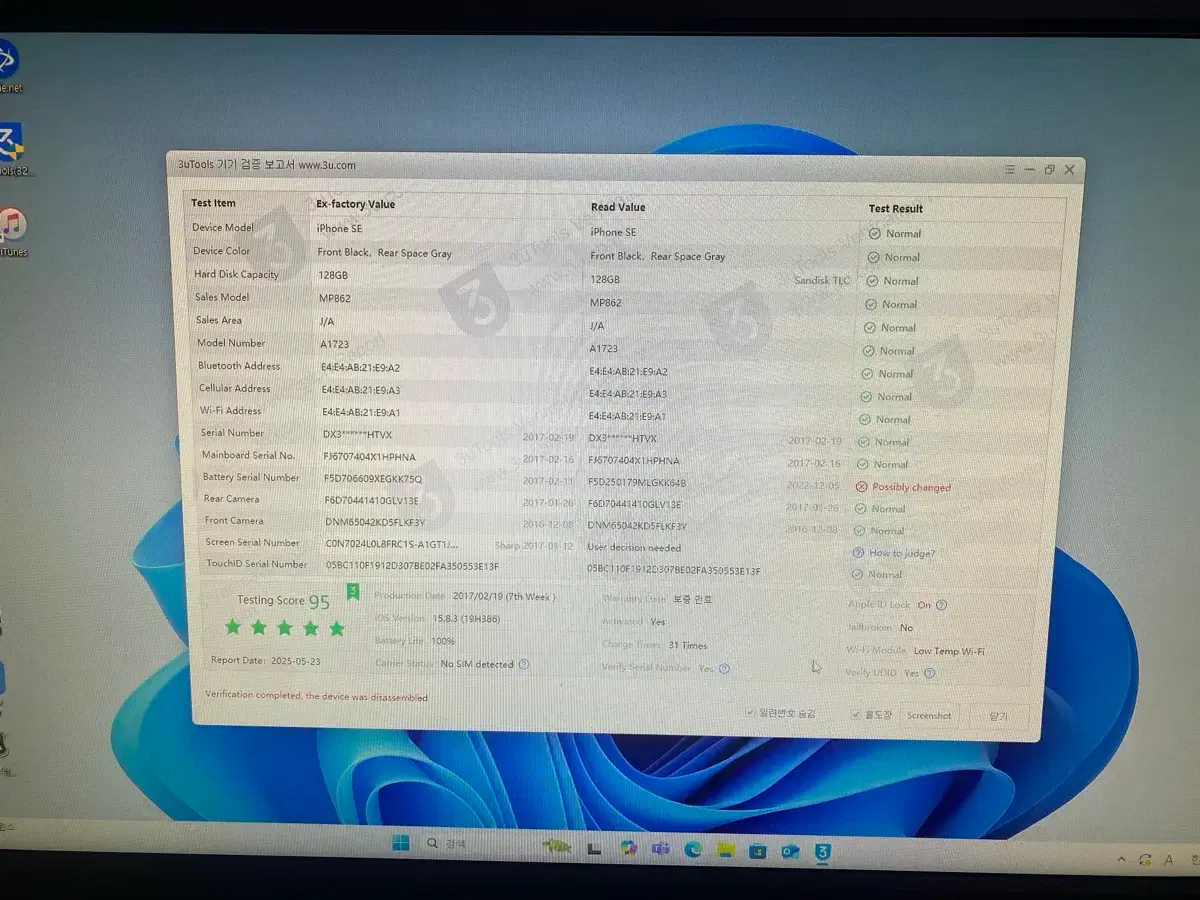Open help icon beside Carrier Status
The height and width of the screenshot is (900, 1200).
523,664
